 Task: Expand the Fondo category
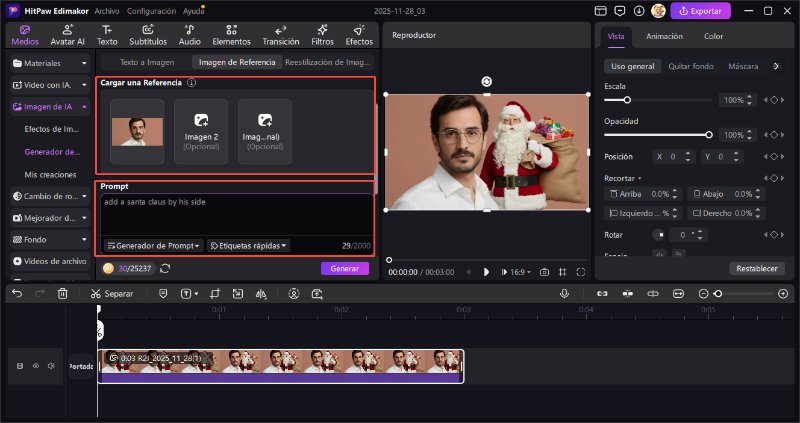50,239
